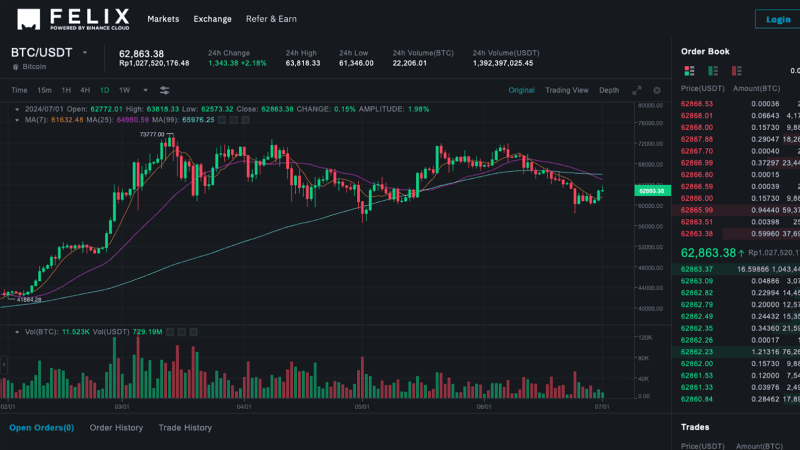Click the 24h Volume(BTC) value 22,206.01
The image size is (800, 450).
pyautogui.click(x=410, y=63)
